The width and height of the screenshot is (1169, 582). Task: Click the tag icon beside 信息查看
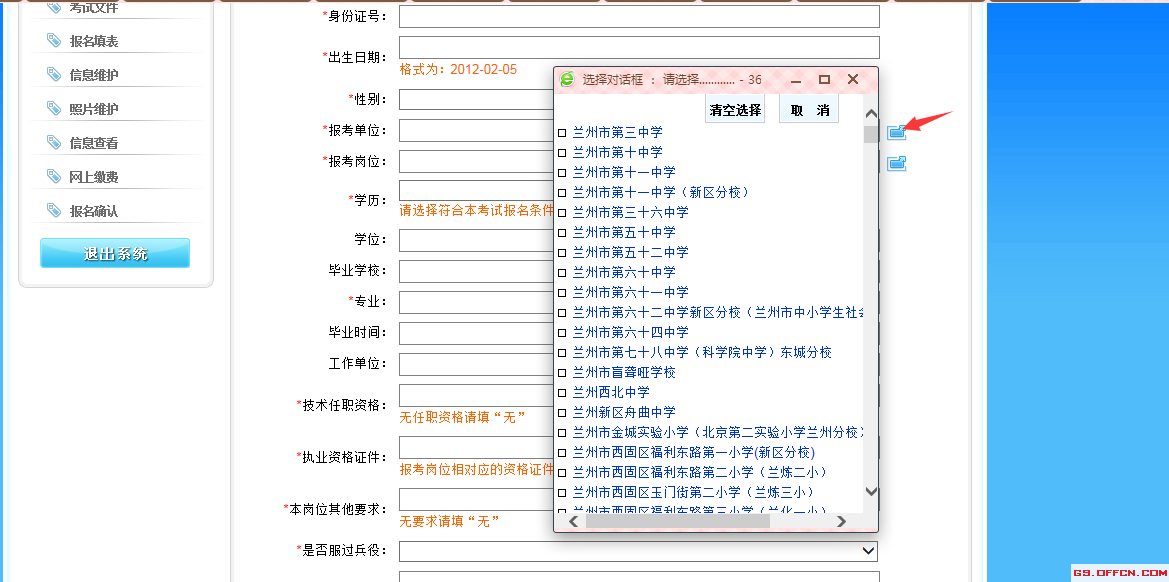click(x=54, y=142)
